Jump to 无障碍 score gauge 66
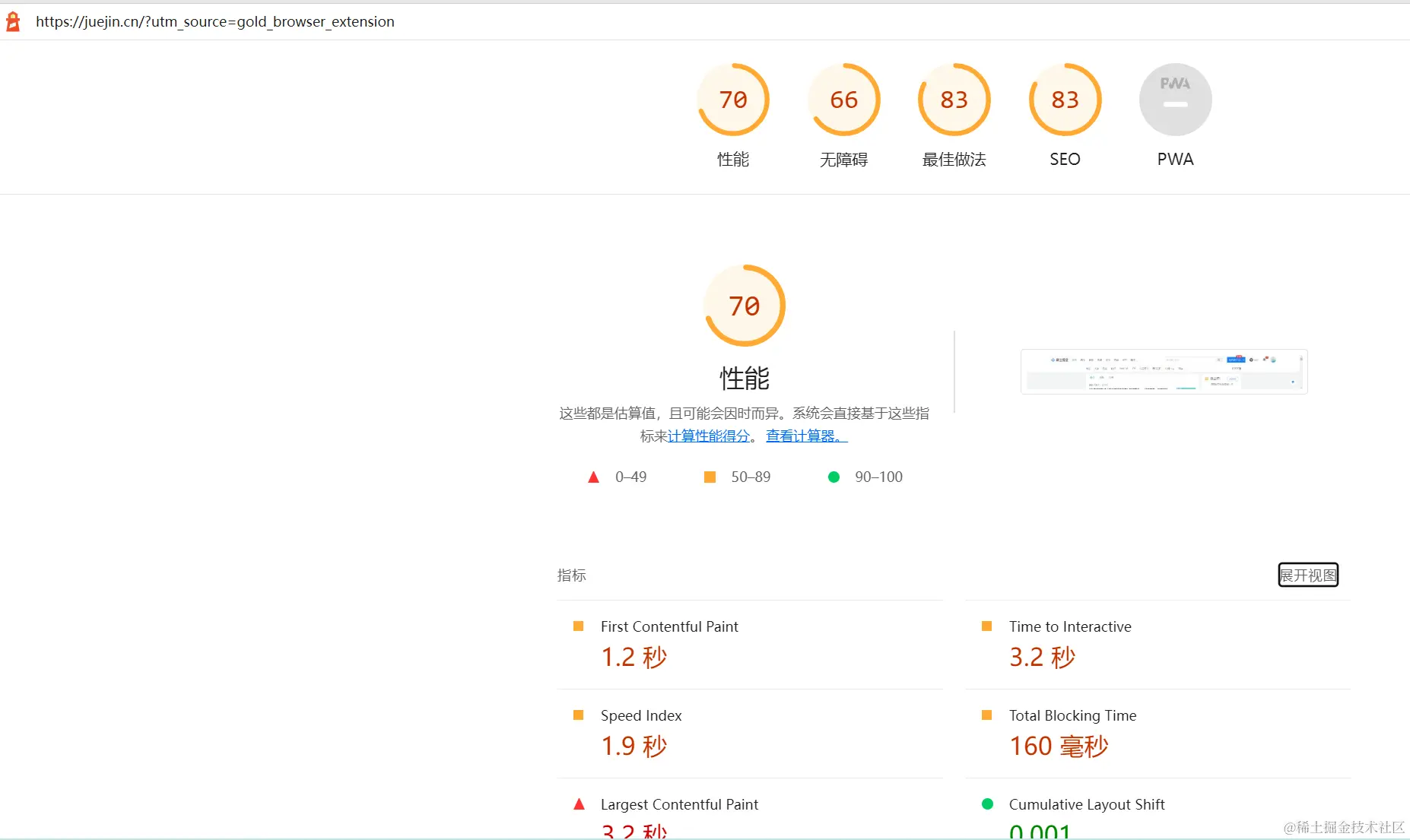1410x840 pixels. 843,100
